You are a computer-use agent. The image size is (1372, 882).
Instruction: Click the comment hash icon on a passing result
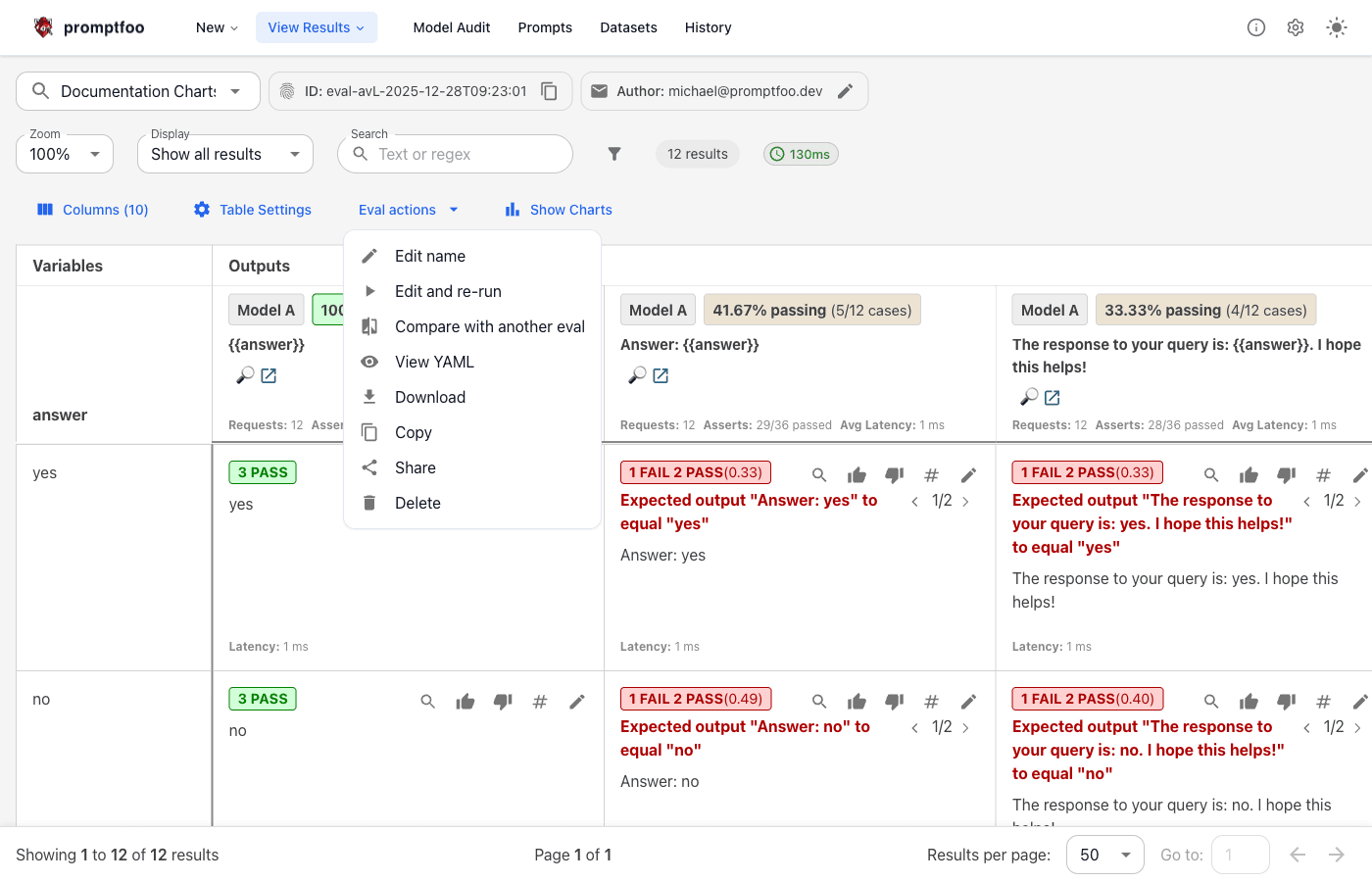(539, 702)
